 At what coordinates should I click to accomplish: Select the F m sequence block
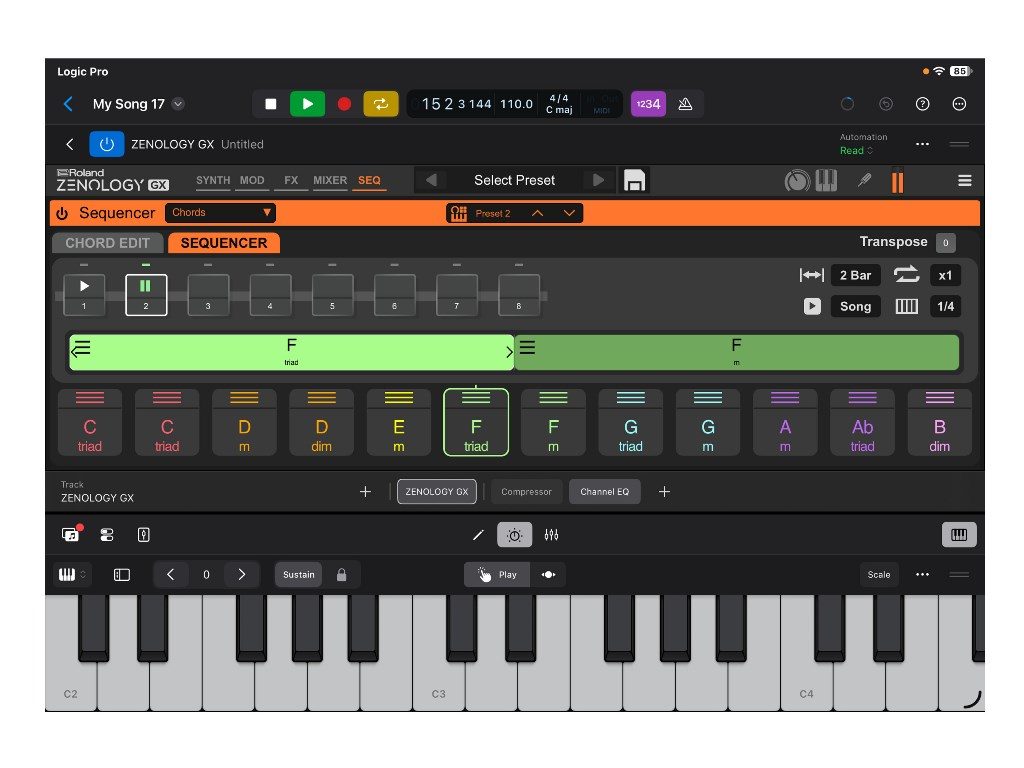tap(737, 353)
